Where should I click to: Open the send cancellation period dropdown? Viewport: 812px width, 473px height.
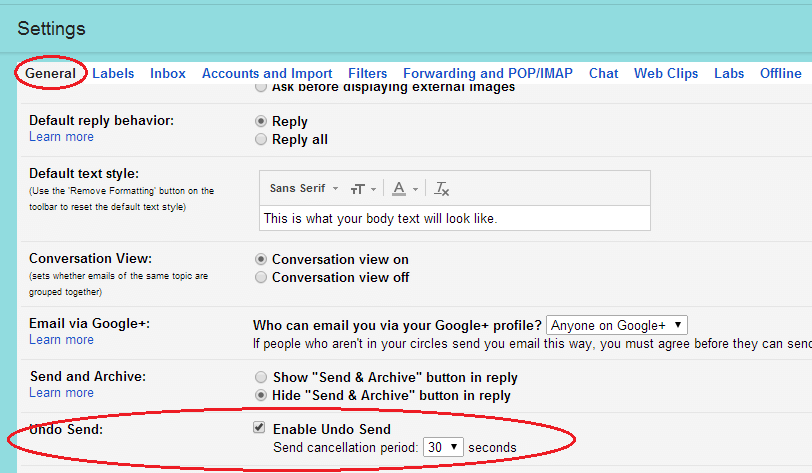coord(442,447)
